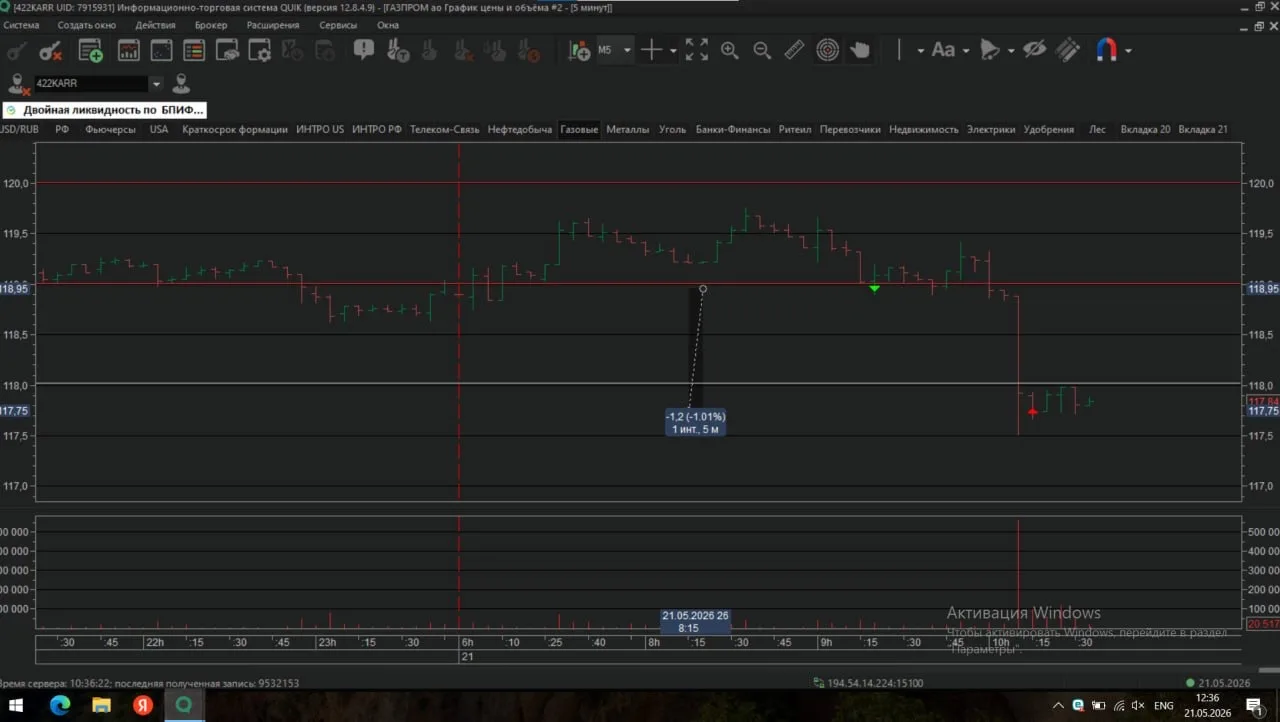Image resolution: width=1280 pixels, height=722 pixels.
Task: Select the ruler measurement tool
Action: [794, 50]
